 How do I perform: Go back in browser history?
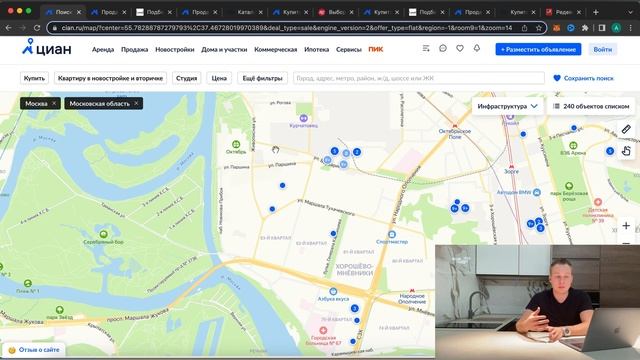point(9,28)
